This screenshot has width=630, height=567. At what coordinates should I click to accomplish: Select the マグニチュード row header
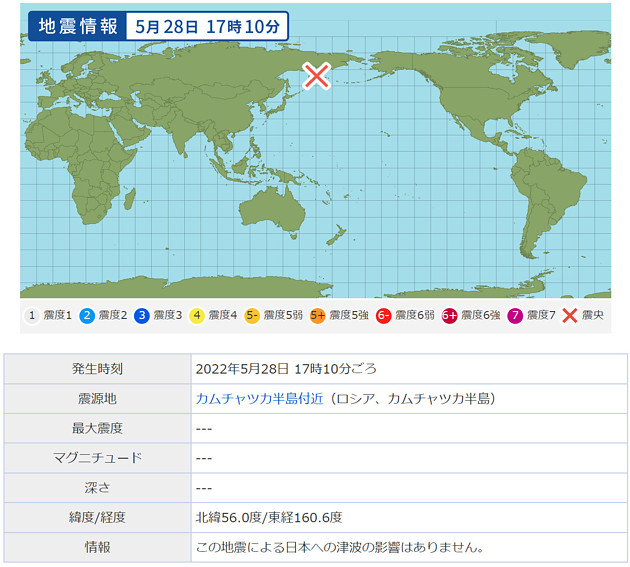[104, 458]
